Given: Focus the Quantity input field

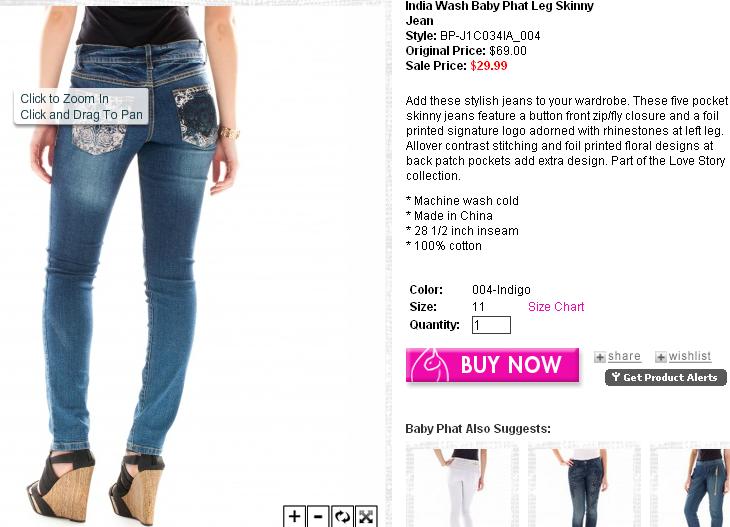Looking at the screenshot, I should click(491, 325).
